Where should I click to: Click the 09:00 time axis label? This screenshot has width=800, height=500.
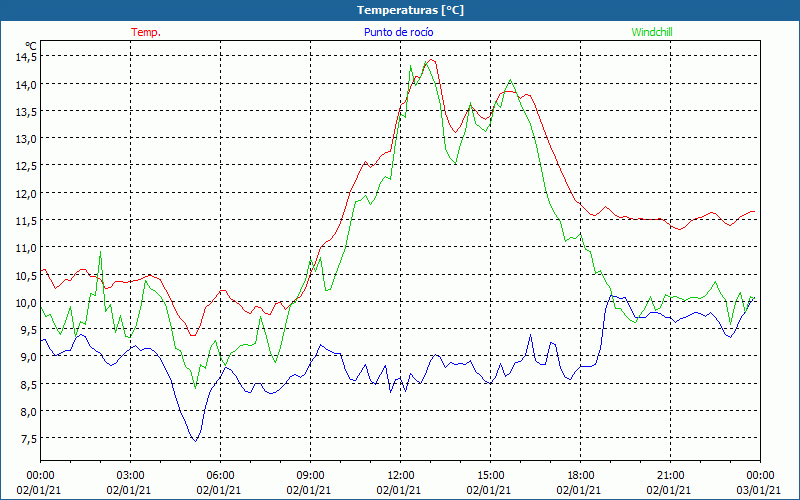[x=310, y=476]
